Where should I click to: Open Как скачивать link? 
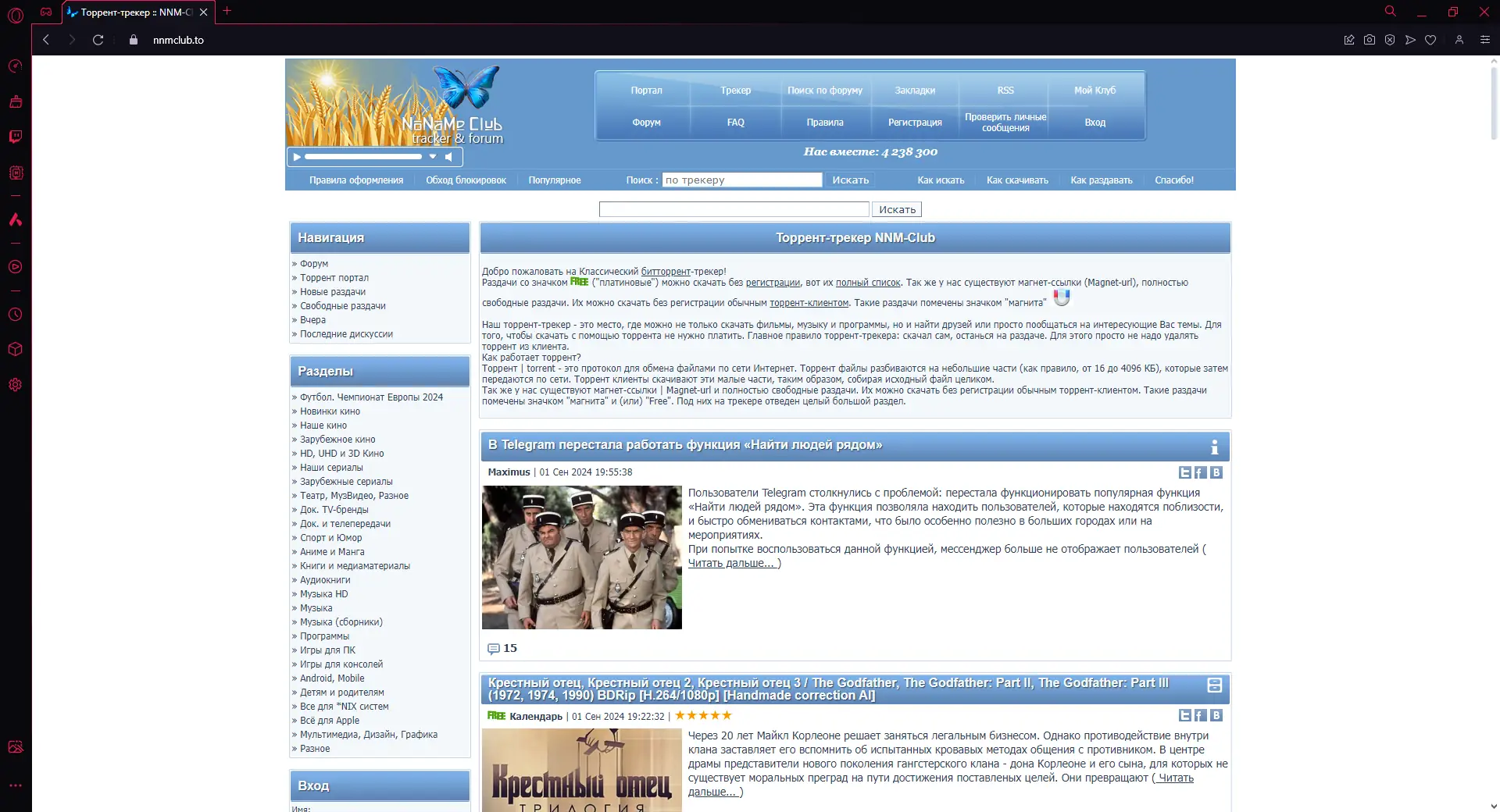tap(1017, 180)
